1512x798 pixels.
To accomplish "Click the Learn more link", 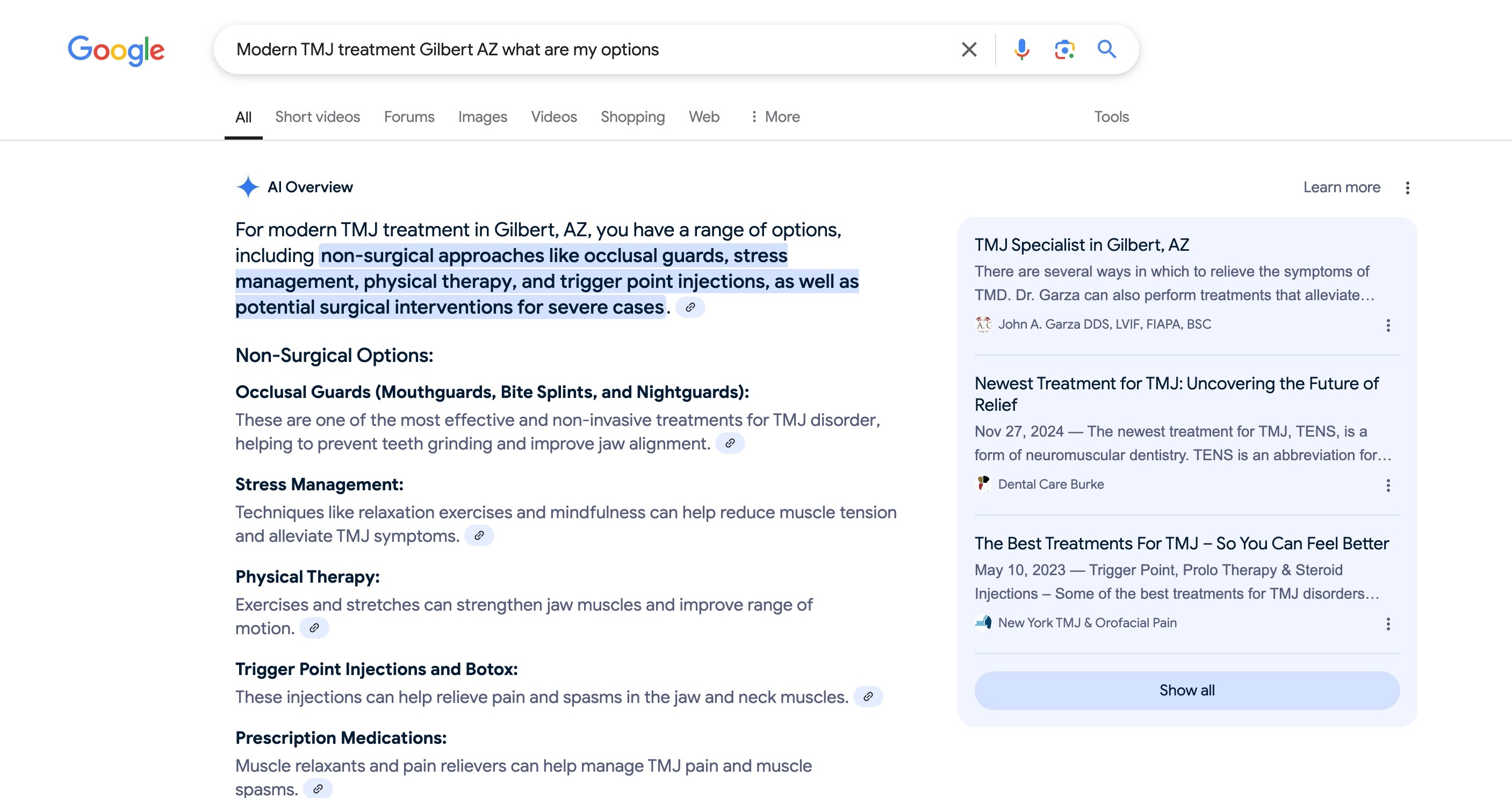I will (x=1342, y=187).
